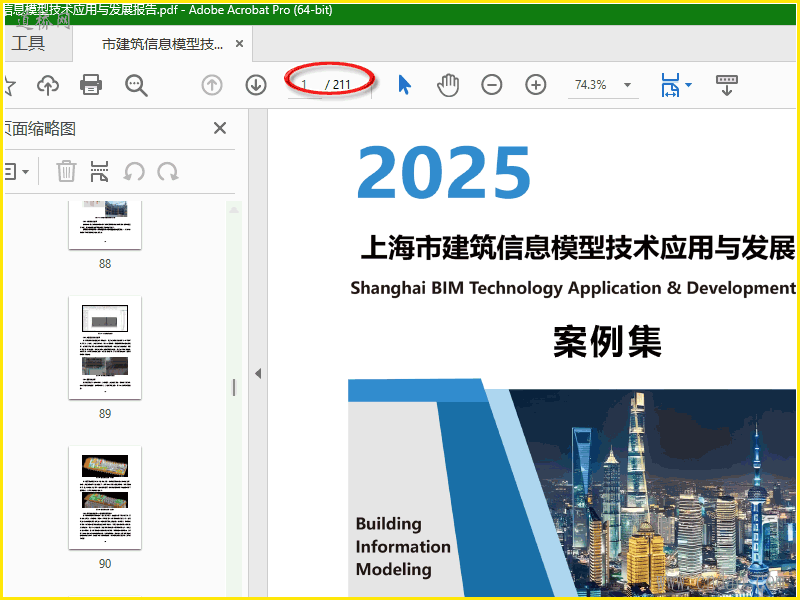Click the scrolling mode download-style icon
The height and width of the screenshot is (600, 800).
(x=727, y=85)
